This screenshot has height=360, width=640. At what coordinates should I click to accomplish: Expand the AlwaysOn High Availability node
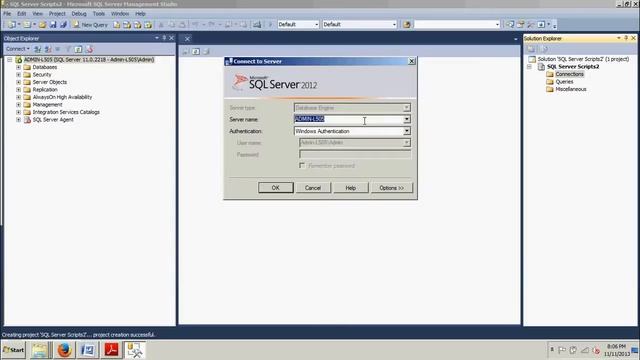(x=18, y=97)
